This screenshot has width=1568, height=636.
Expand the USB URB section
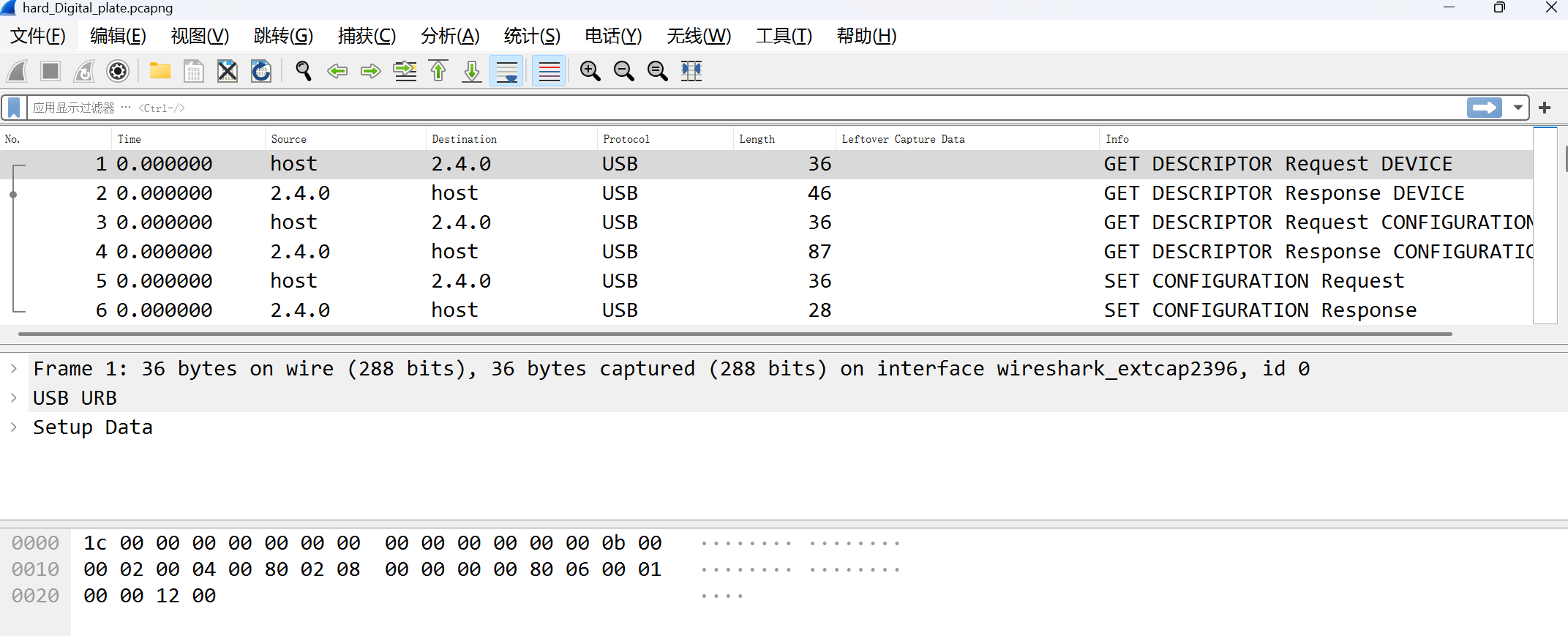14,397
